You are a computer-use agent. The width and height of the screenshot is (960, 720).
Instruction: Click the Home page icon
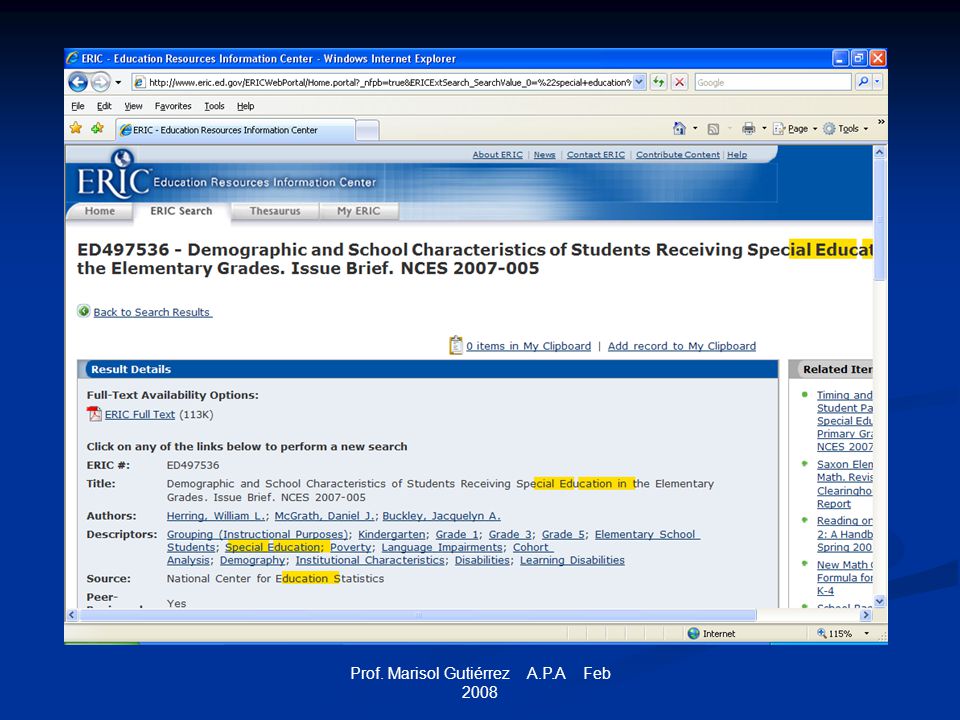click(x=679, y=129)
